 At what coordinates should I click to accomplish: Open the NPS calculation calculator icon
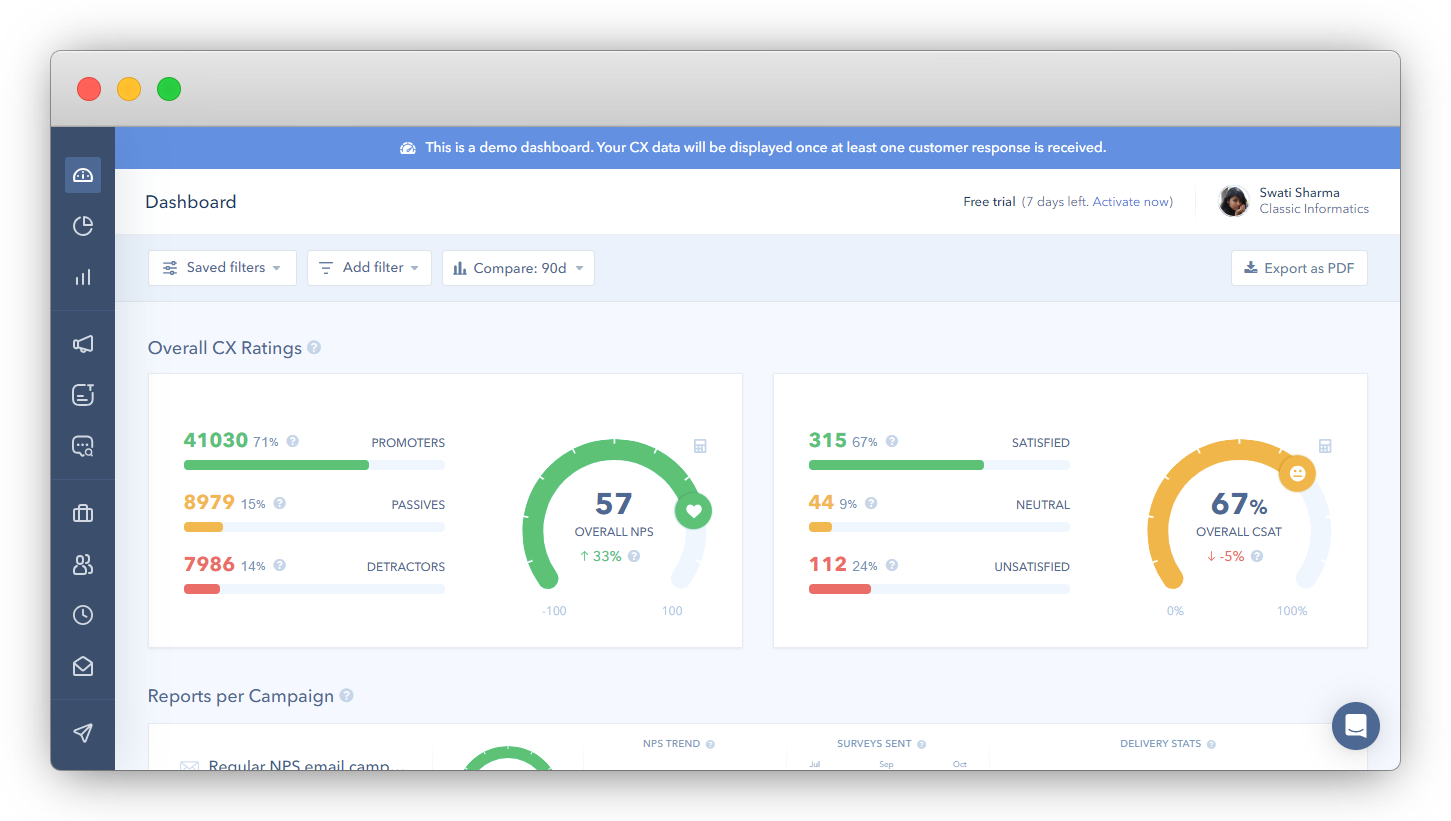tap(699, 445)
